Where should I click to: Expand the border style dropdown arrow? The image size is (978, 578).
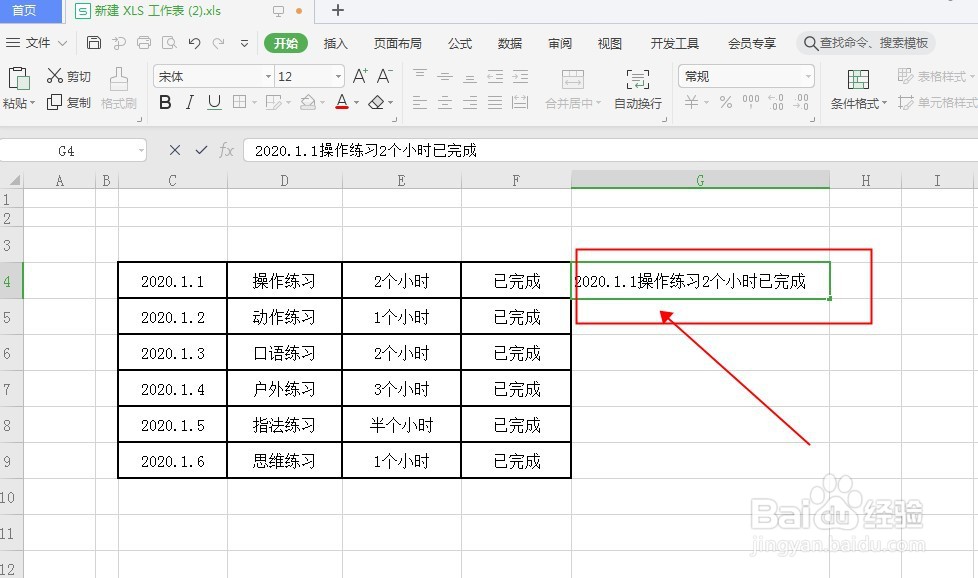pos(254,102)
